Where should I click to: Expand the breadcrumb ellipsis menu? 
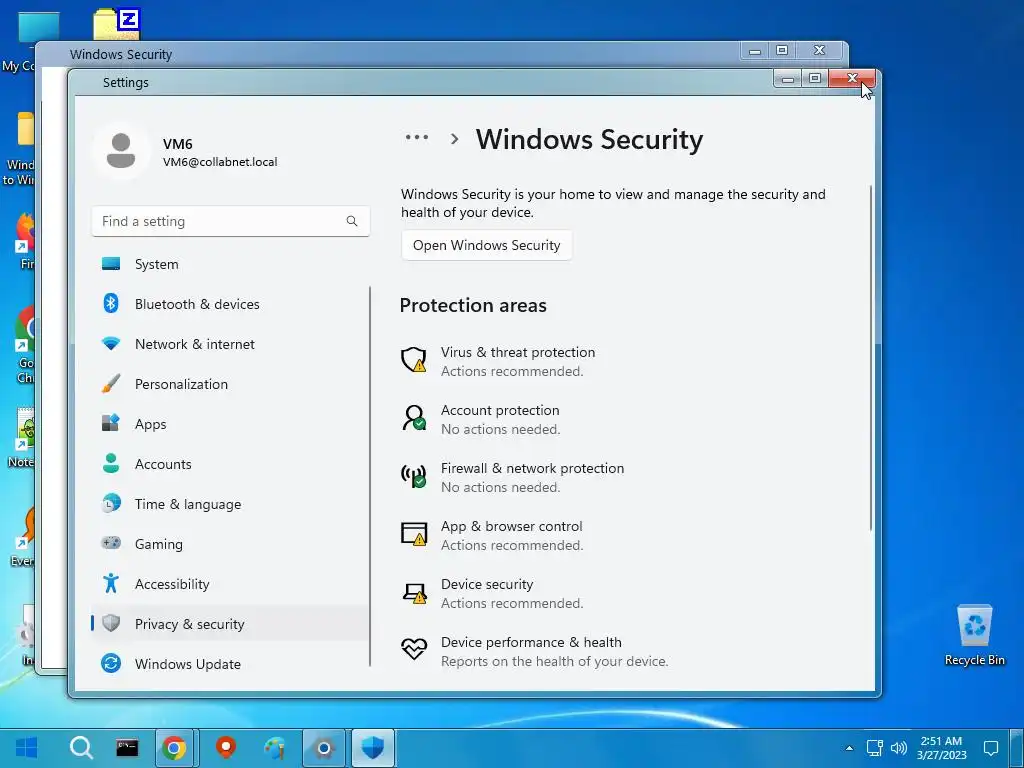417,138
